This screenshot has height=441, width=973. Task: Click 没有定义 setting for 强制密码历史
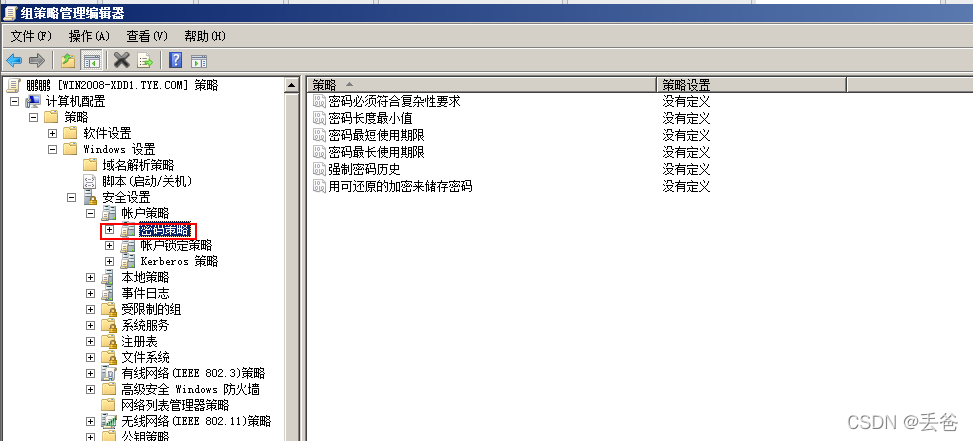pos(686,169)
